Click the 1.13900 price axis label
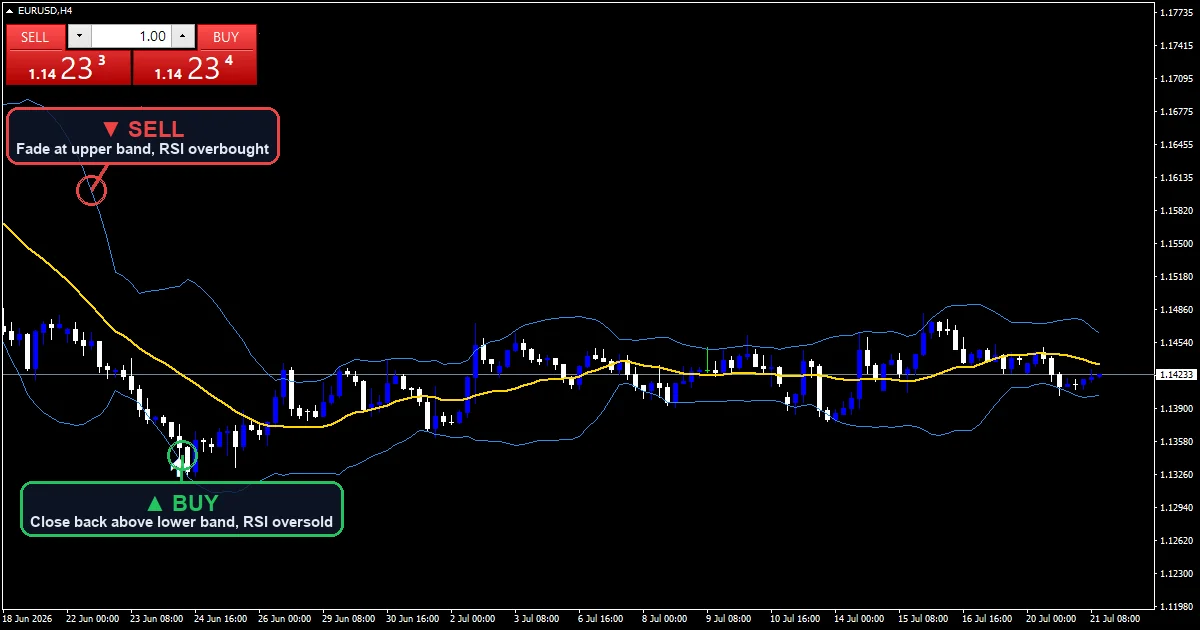 click(1176, 408)
